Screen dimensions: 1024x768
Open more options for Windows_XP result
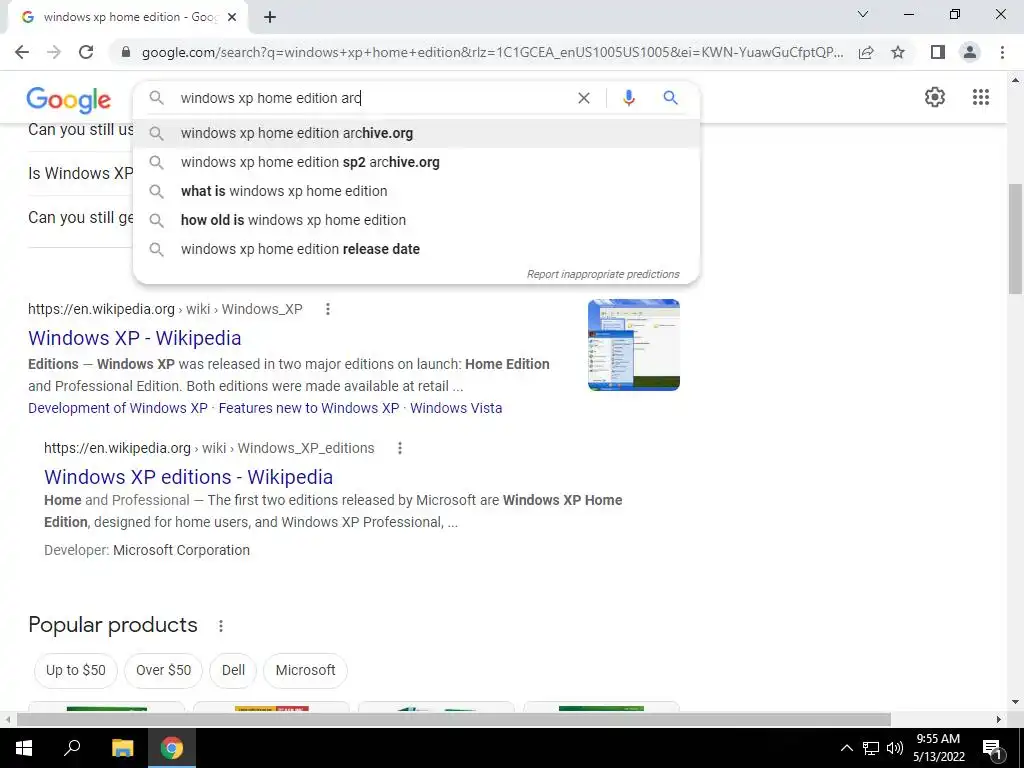click(x=328, y=309)
